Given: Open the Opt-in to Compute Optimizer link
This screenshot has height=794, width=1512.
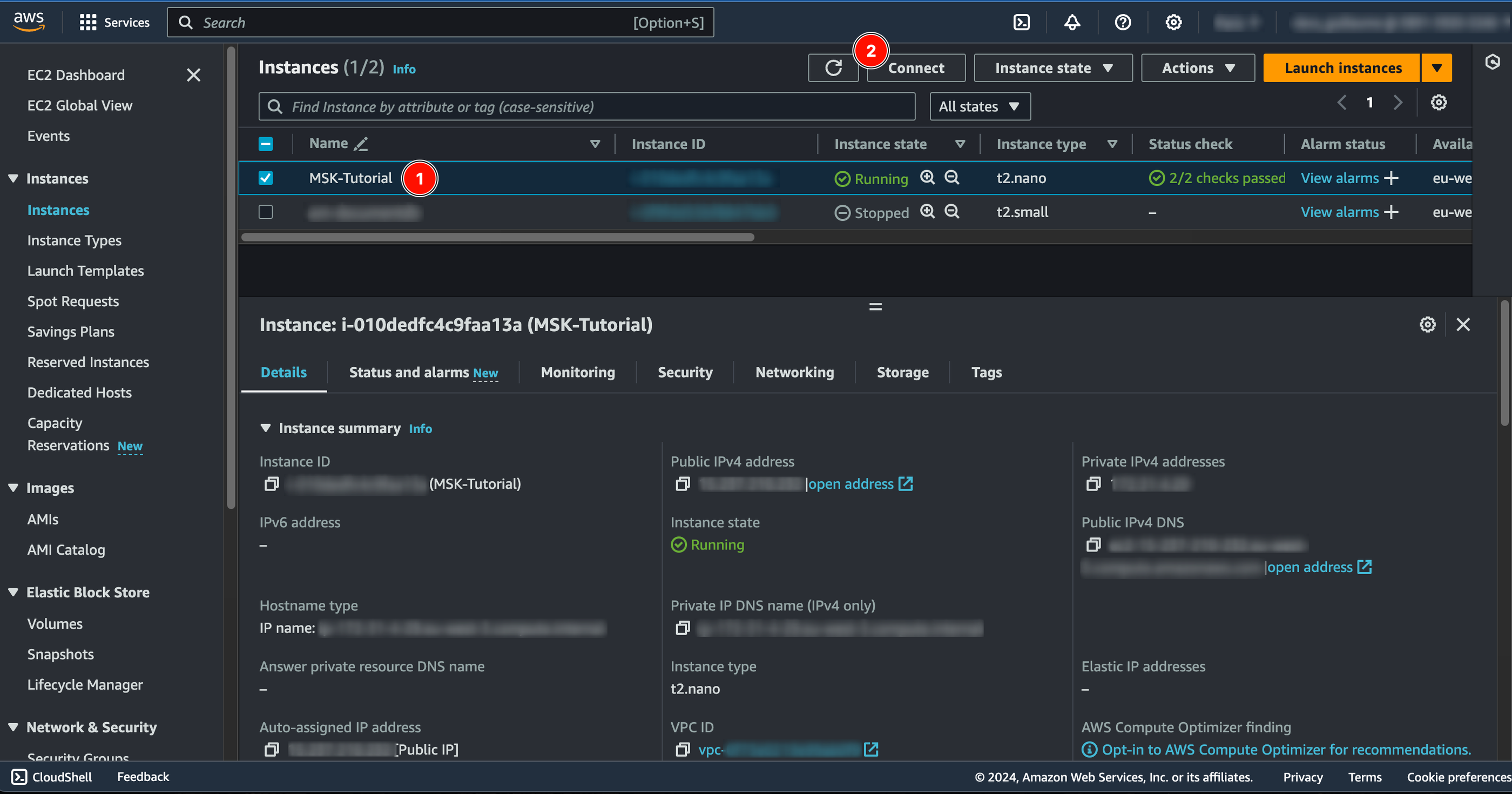Looking at the screenshot, I should (1286, 750).
